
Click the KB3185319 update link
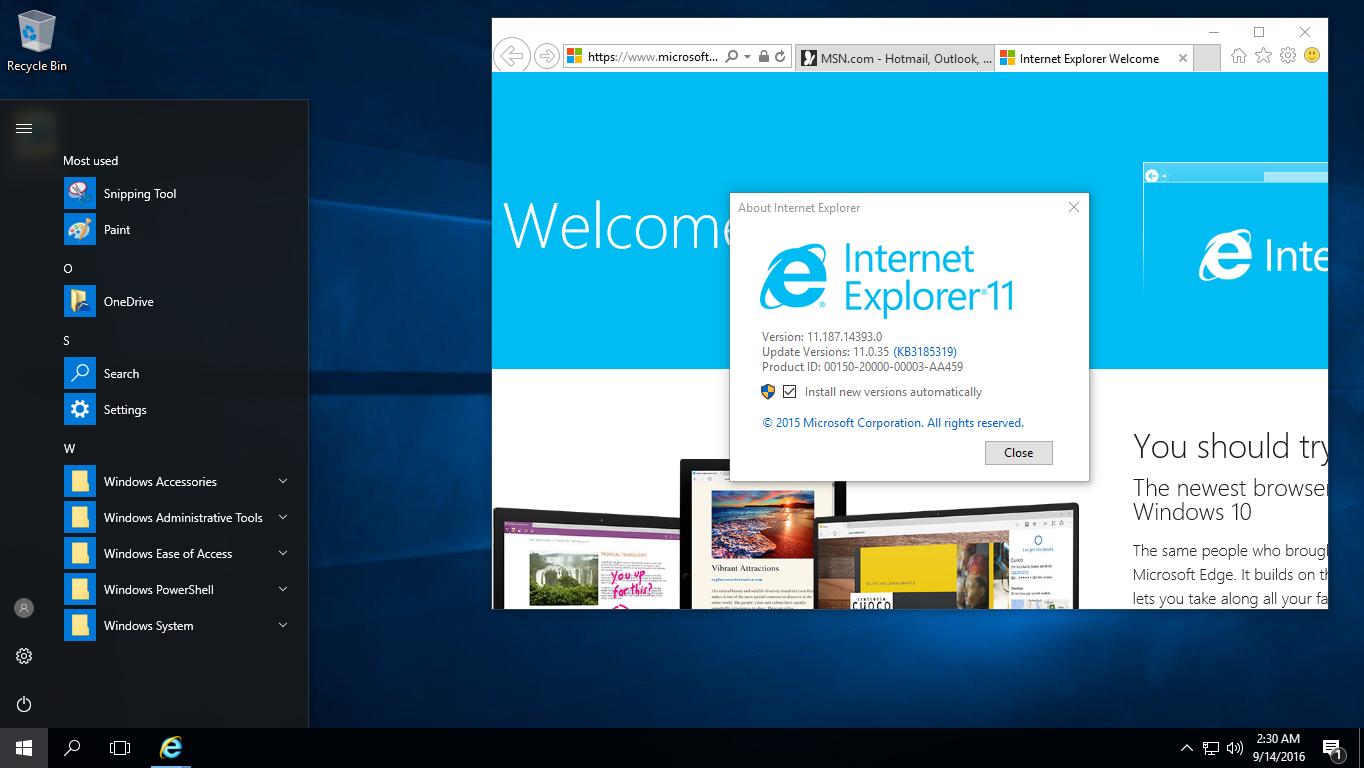(925, 352)
